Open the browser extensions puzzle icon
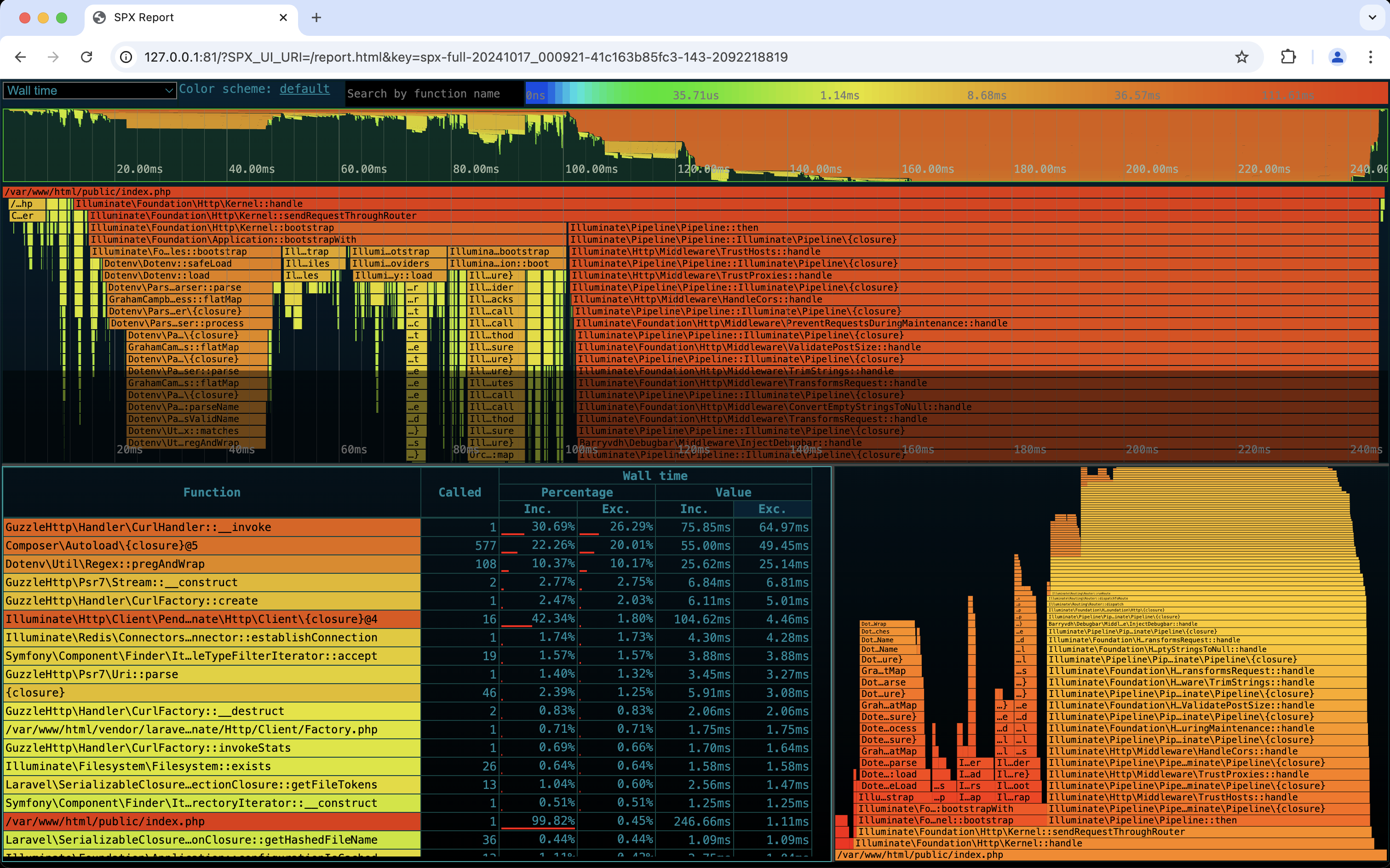 tap(1288, 57)
